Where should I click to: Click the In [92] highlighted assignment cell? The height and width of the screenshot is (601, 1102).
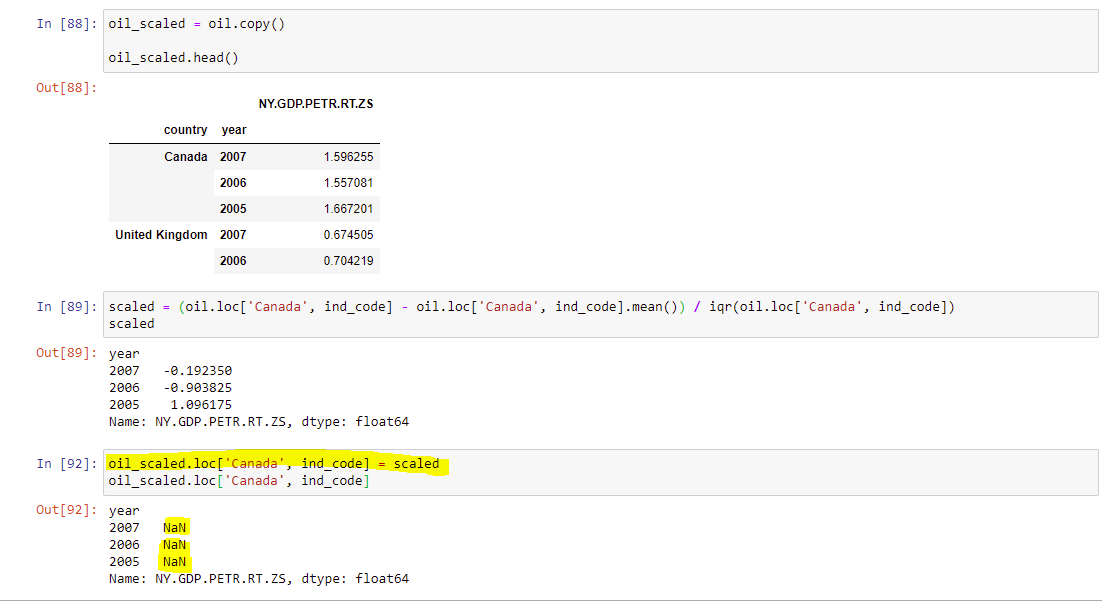[x=600, y=472]
